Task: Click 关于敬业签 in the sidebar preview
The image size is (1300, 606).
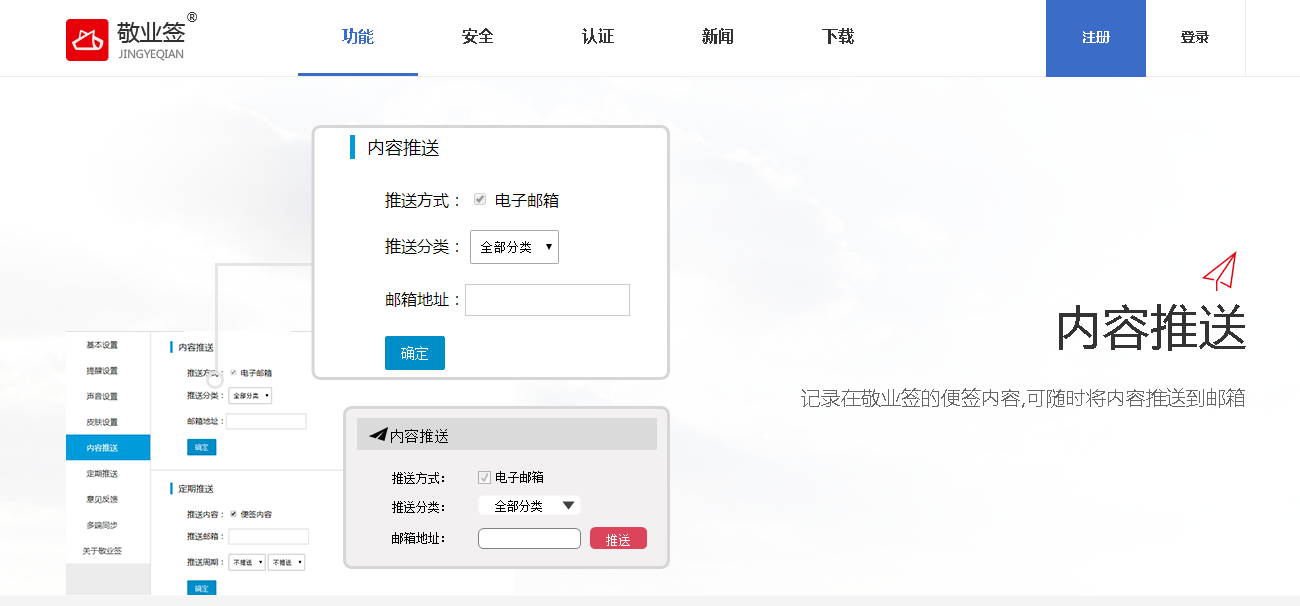Action: tap(107, 549)
